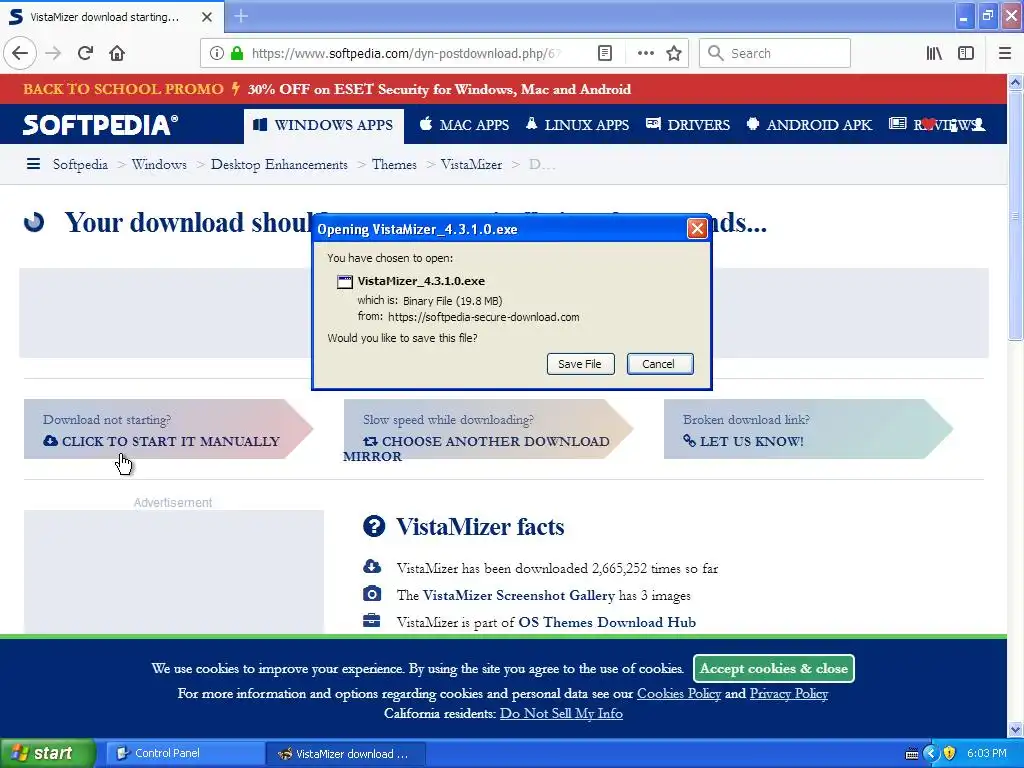The image size is (1024, 768).
Task: Reload the page with refresh icon
Action: pyautogui.click(x=86, y=53)
